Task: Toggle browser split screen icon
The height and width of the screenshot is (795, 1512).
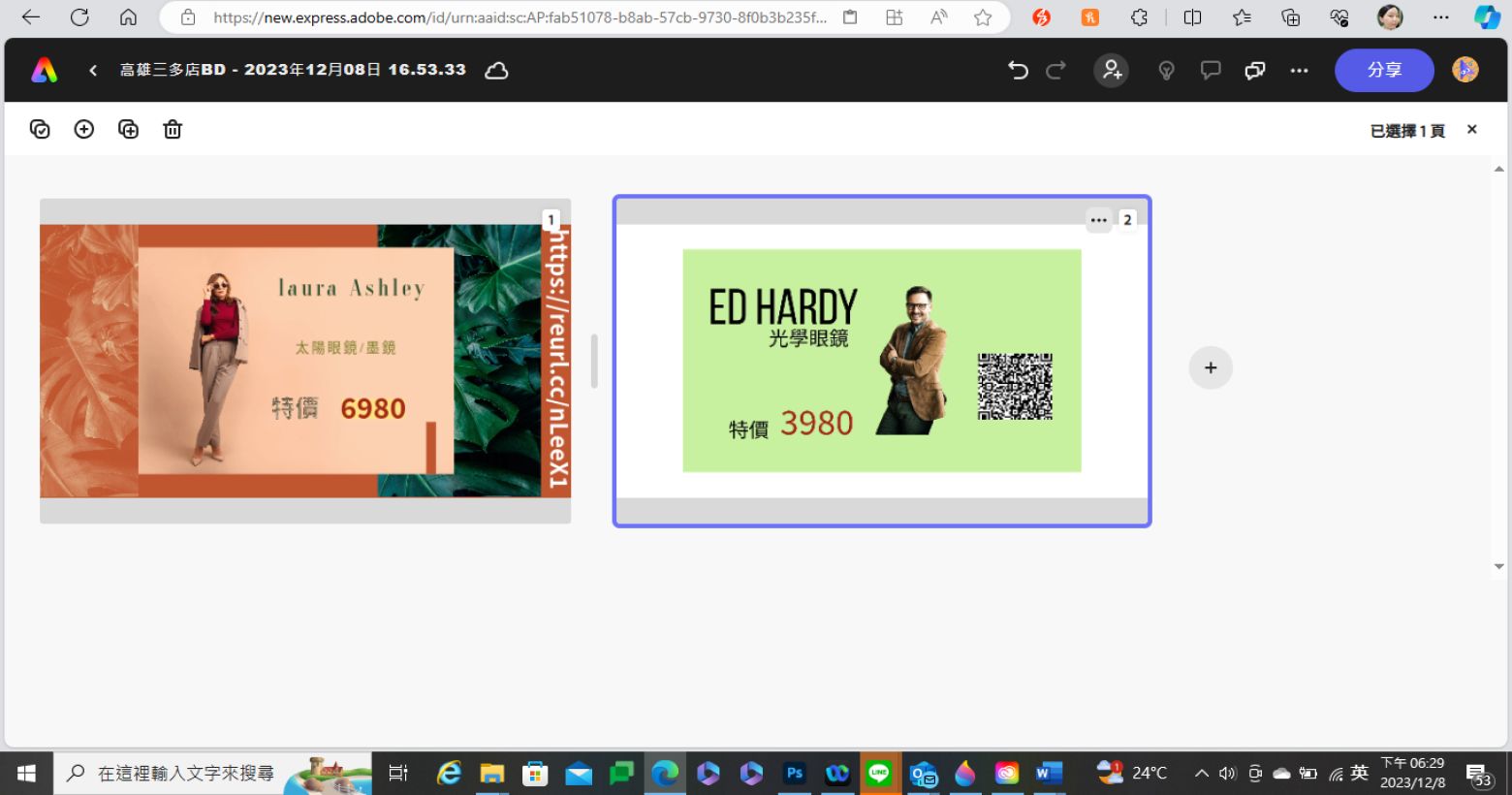Action: tap(1192, 17)
